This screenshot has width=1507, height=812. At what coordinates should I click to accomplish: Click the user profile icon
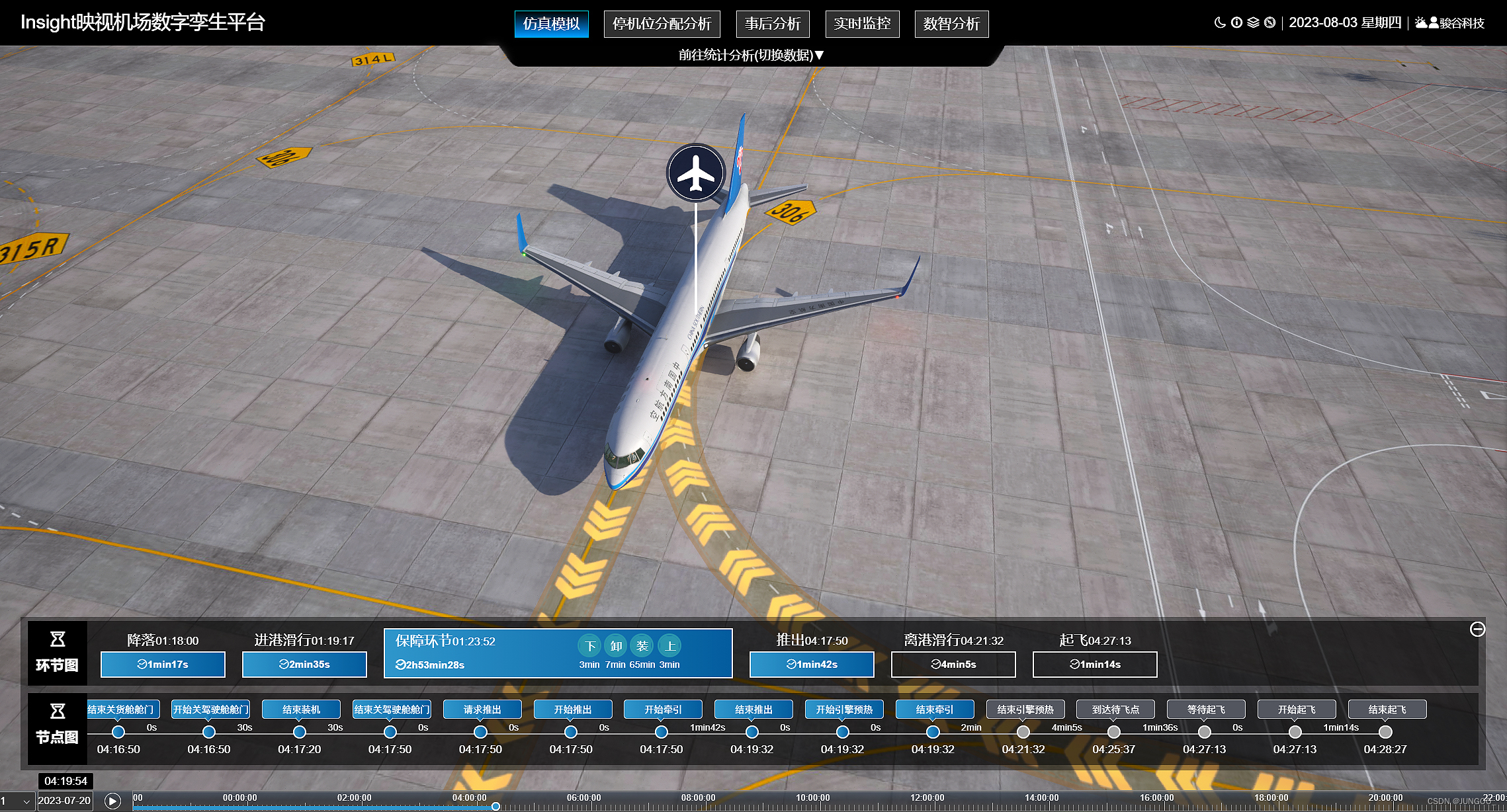[x=1434, y=23]
